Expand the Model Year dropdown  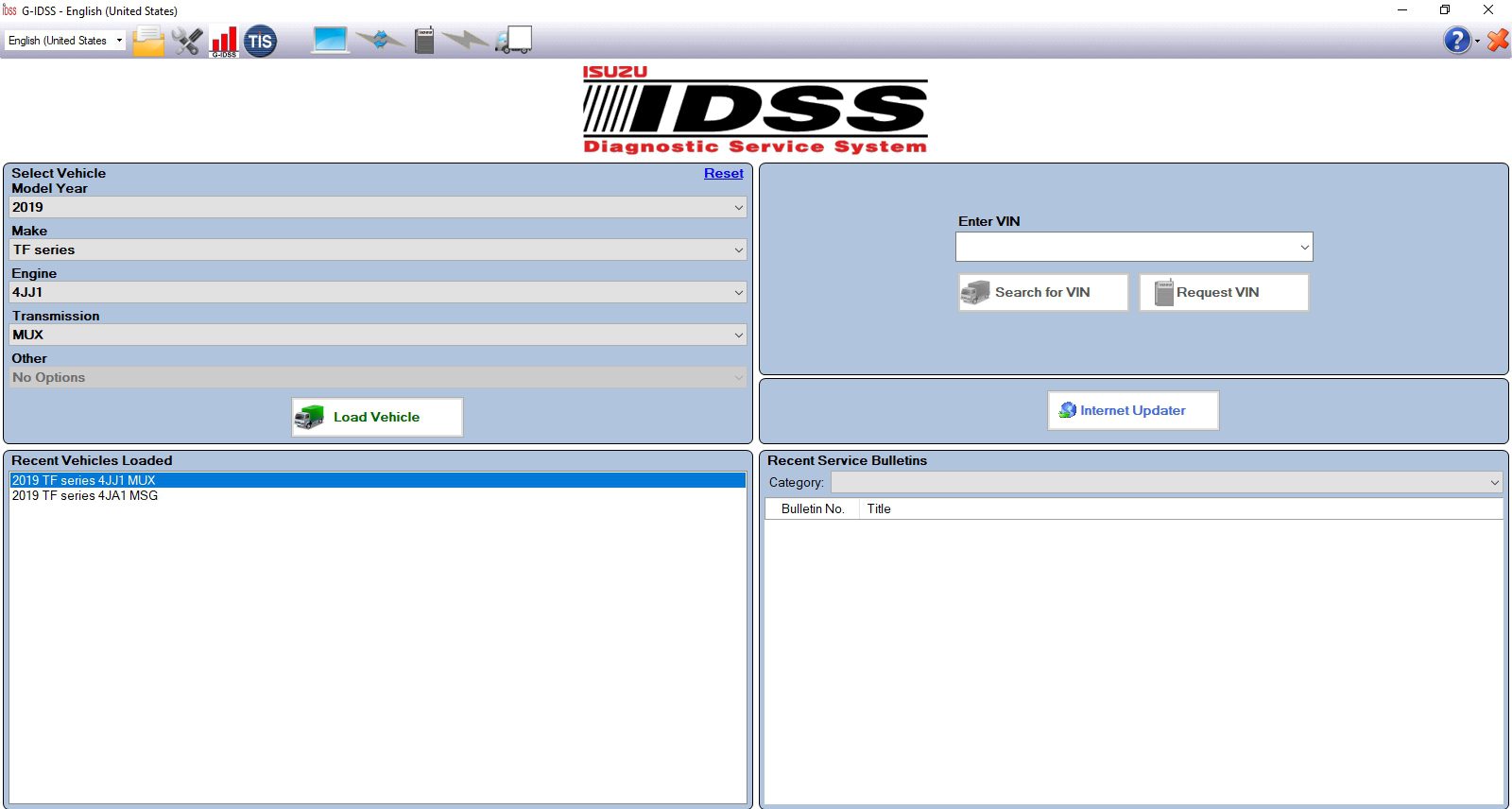[x=378, y=207]
